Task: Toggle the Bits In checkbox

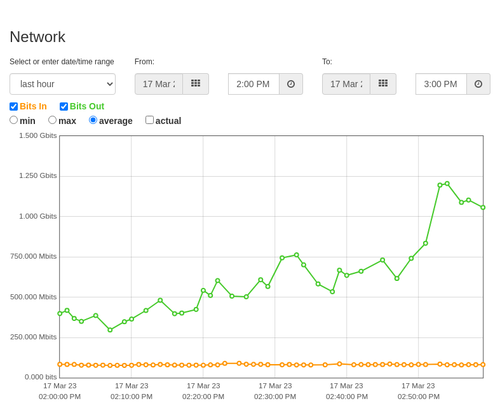Action: [14, 107]
